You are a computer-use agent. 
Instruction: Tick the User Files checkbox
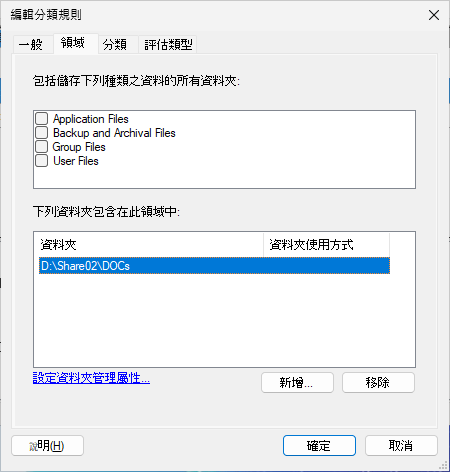pos(42,161)
